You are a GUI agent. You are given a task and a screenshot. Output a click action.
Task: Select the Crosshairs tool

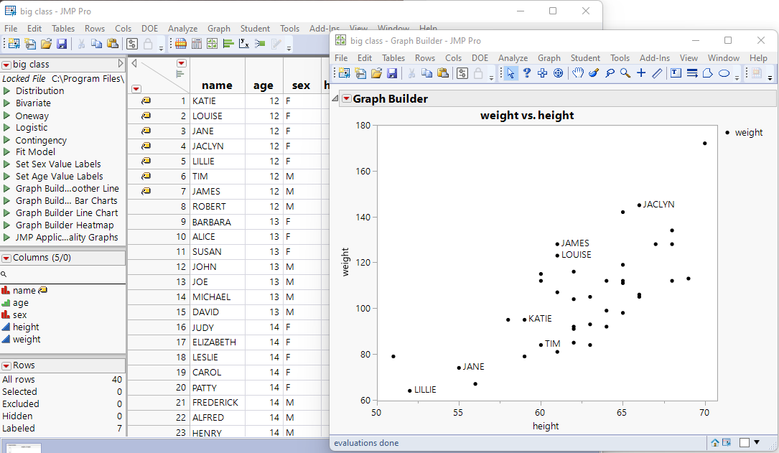pos(641,73)
